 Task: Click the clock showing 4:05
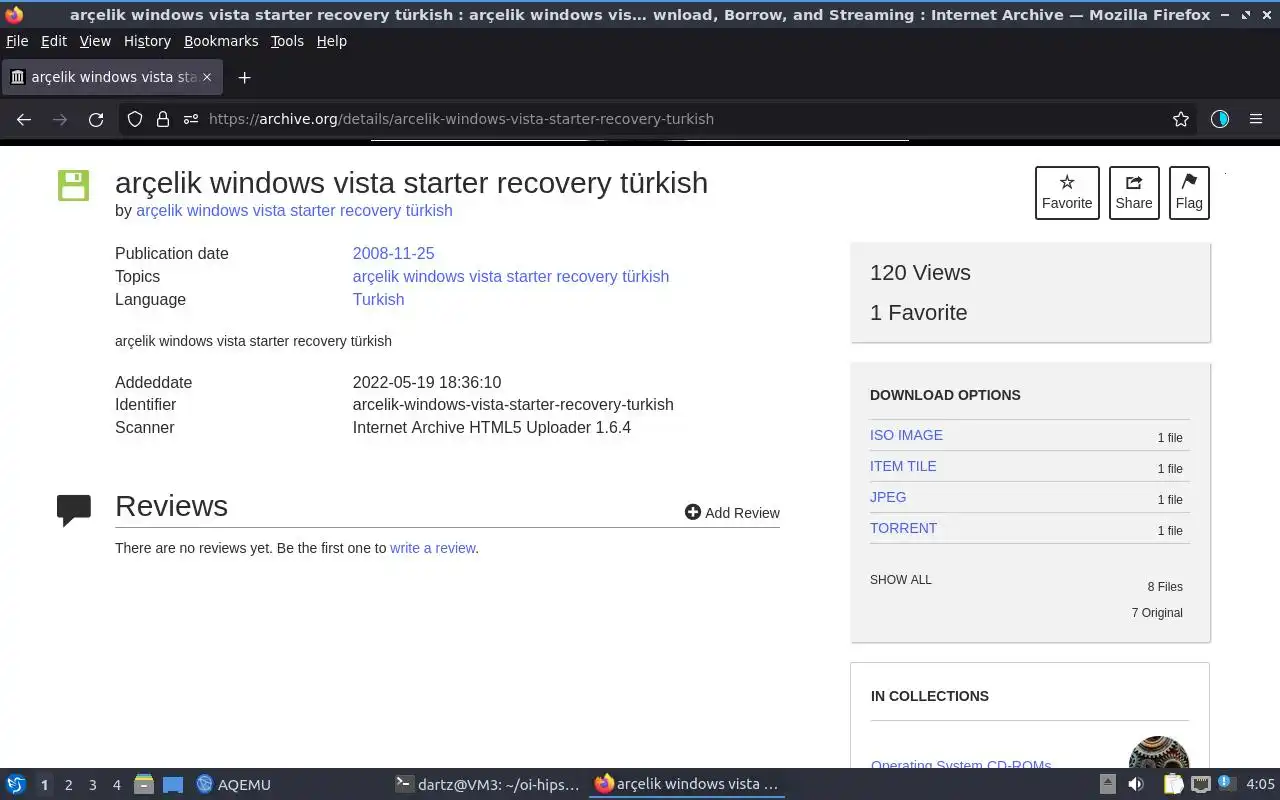tap(1260, 784)
